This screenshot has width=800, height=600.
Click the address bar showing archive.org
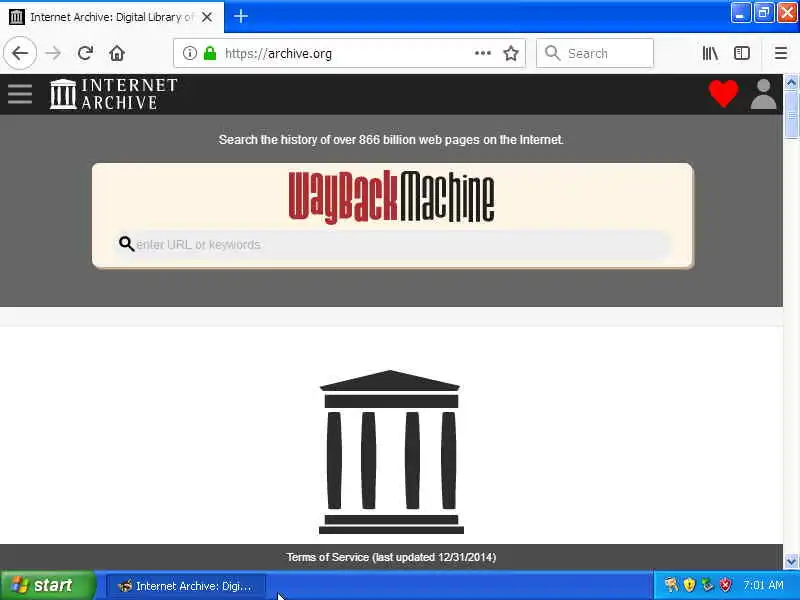tap(349, 53)
